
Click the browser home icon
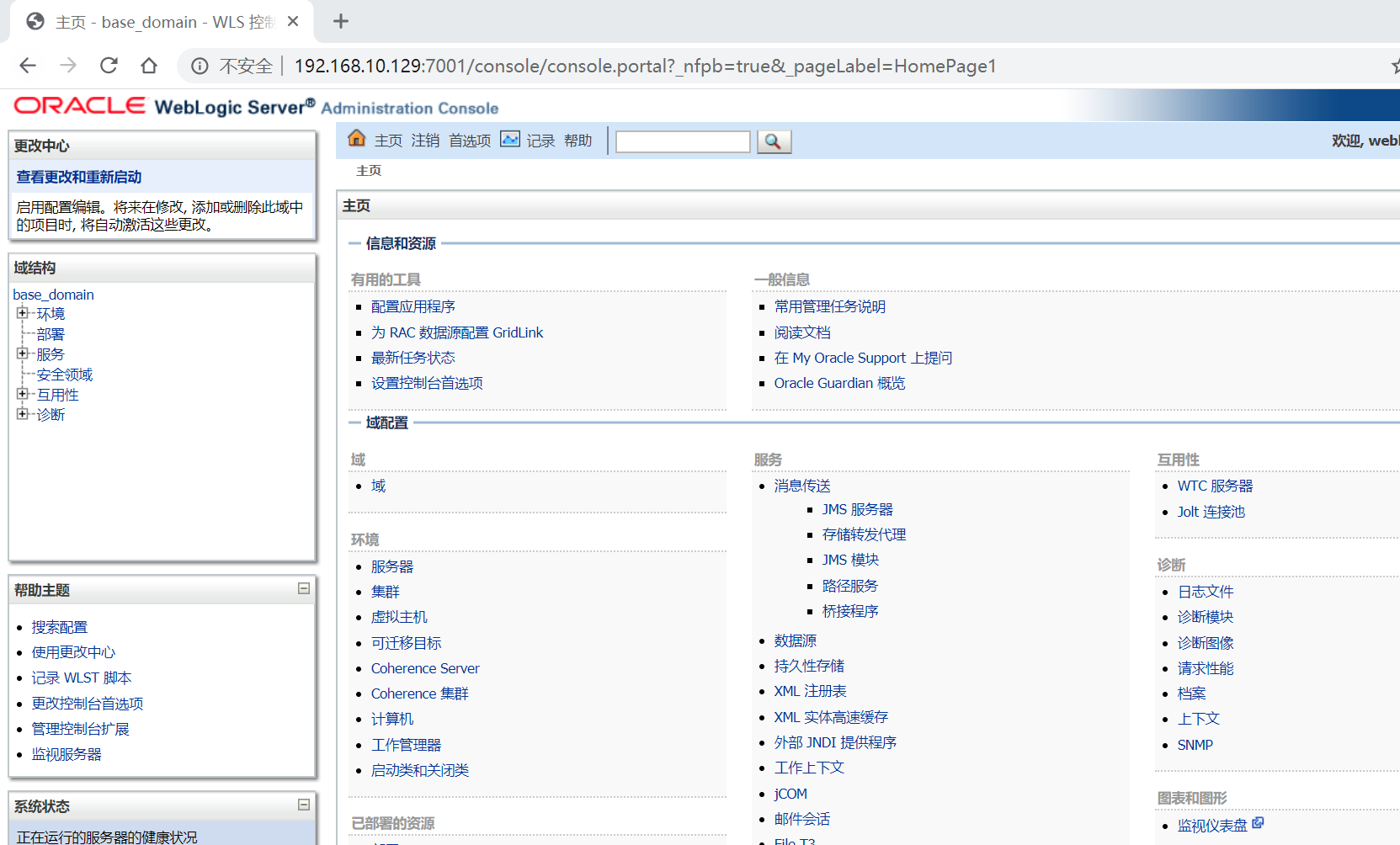[x=149, y=66]
